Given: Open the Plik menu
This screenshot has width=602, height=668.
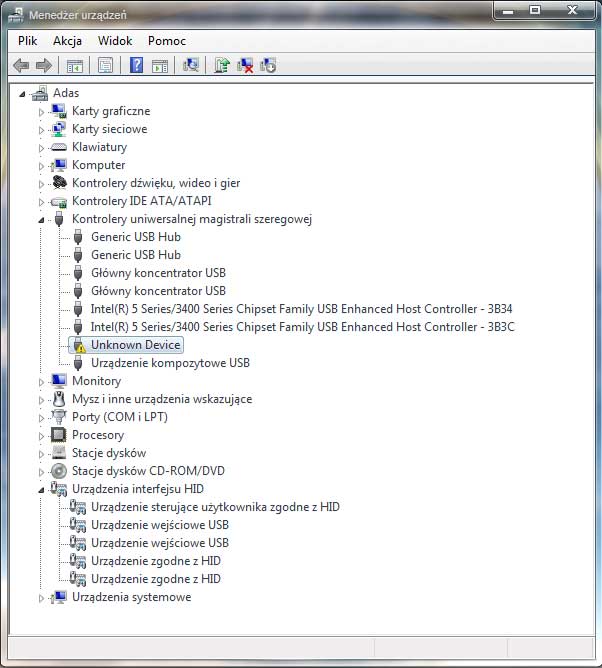Looking at the screenshot, I should click(x=27, y=41).
